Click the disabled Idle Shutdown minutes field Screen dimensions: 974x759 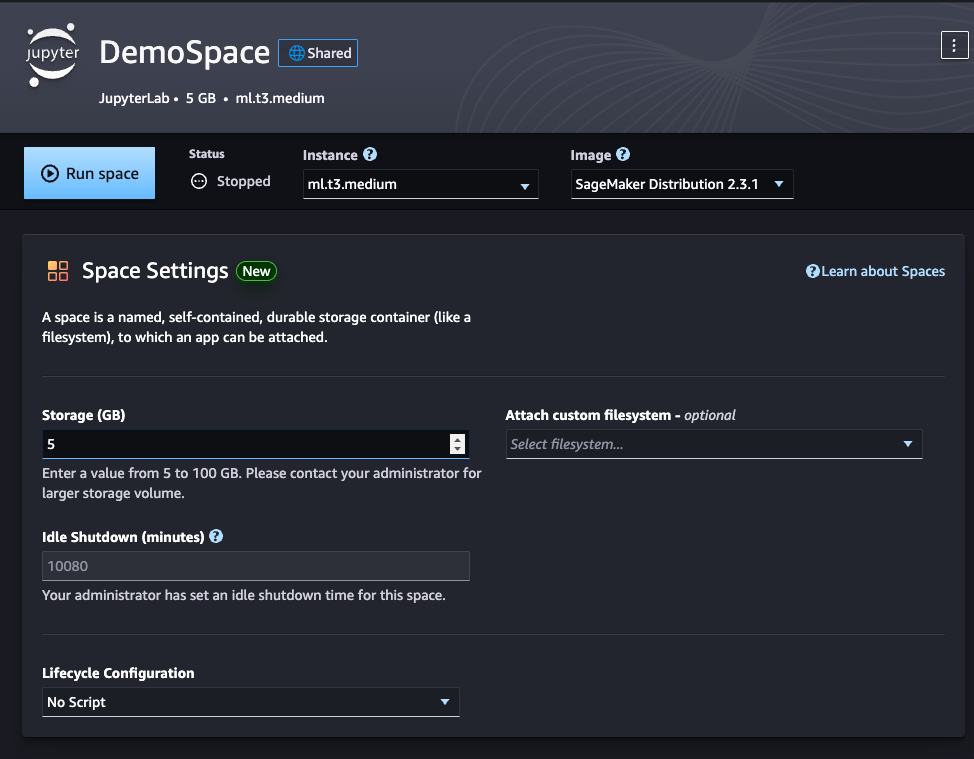256,566
